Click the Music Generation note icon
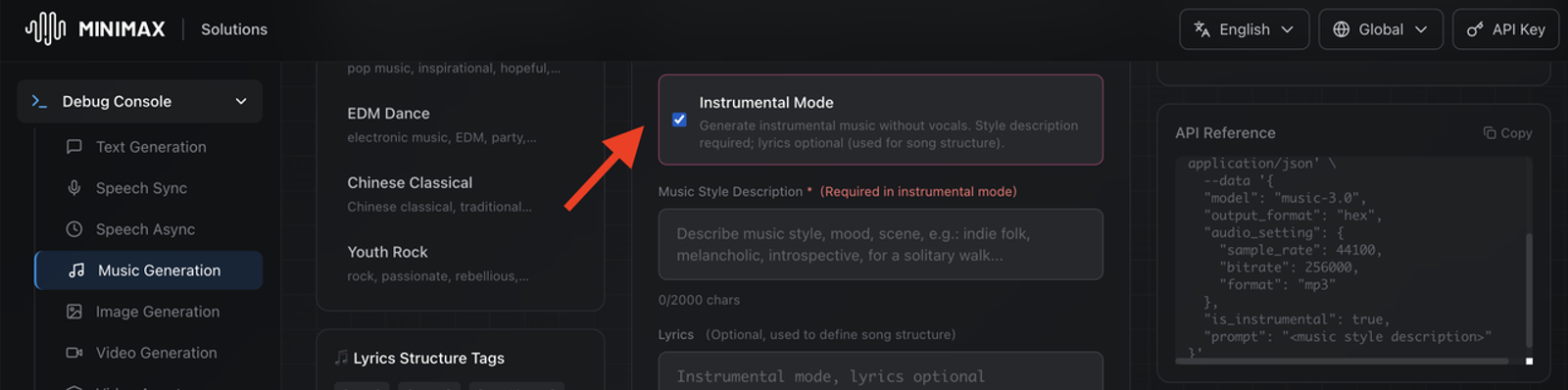 pos(76,270)
